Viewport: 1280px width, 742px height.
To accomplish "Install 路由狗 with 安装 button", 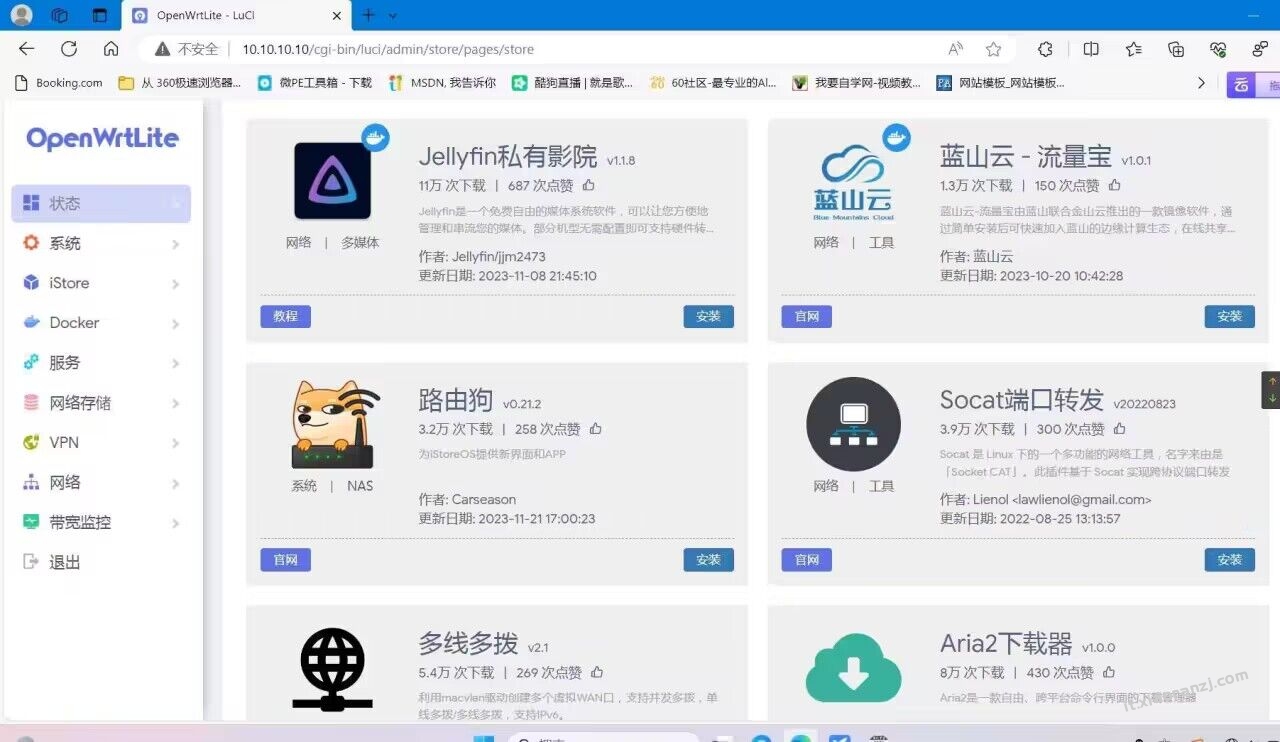I will [x=709, y=560].
